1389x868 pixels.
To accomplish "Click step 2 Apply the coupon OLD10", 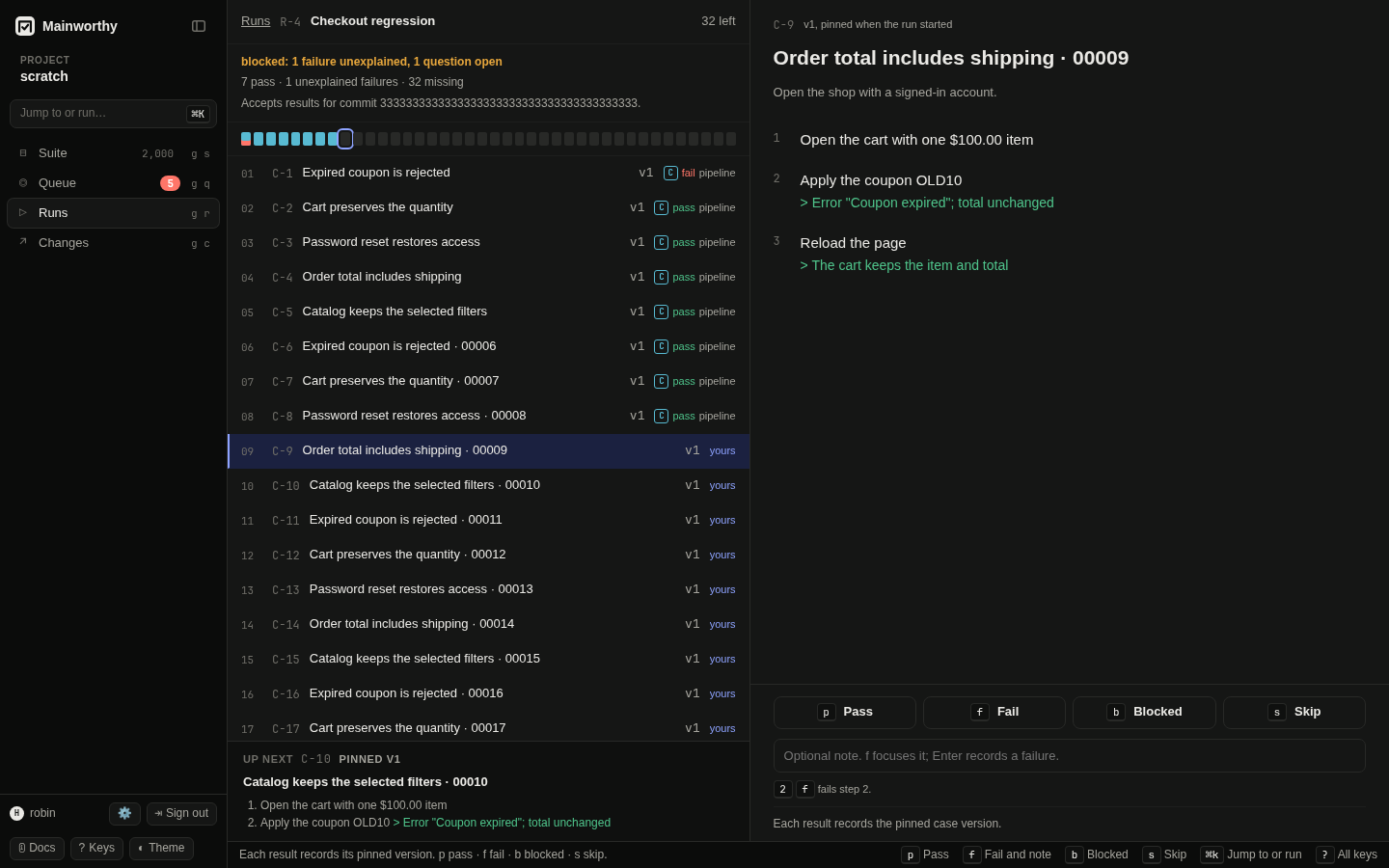I will (881, 180).
